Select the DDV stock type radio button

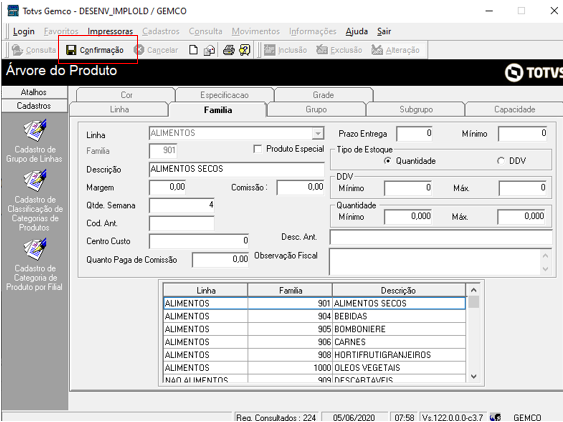pos(501,161)
